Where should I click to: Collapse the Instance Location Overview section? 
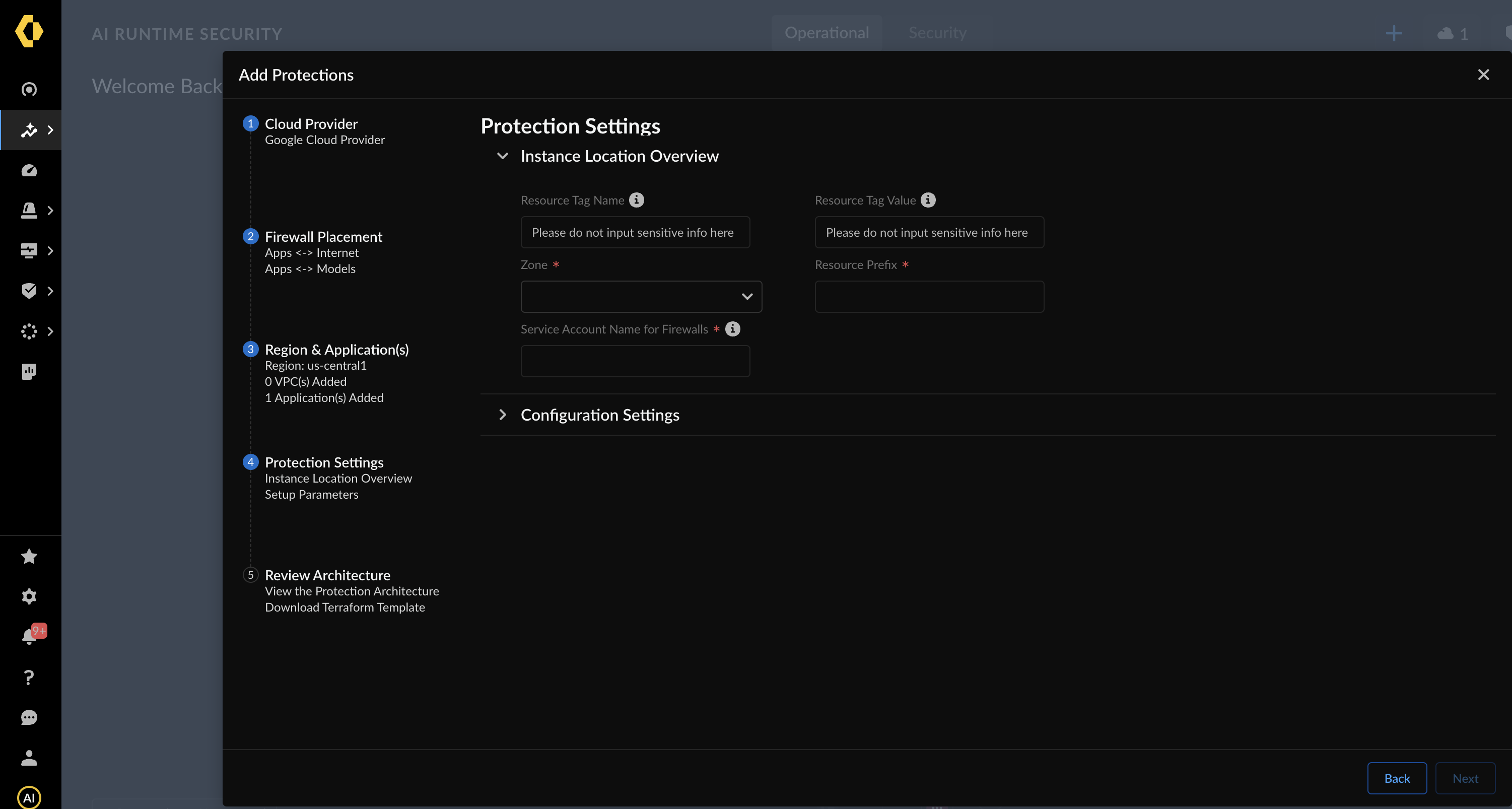click(x=503, y=156)
